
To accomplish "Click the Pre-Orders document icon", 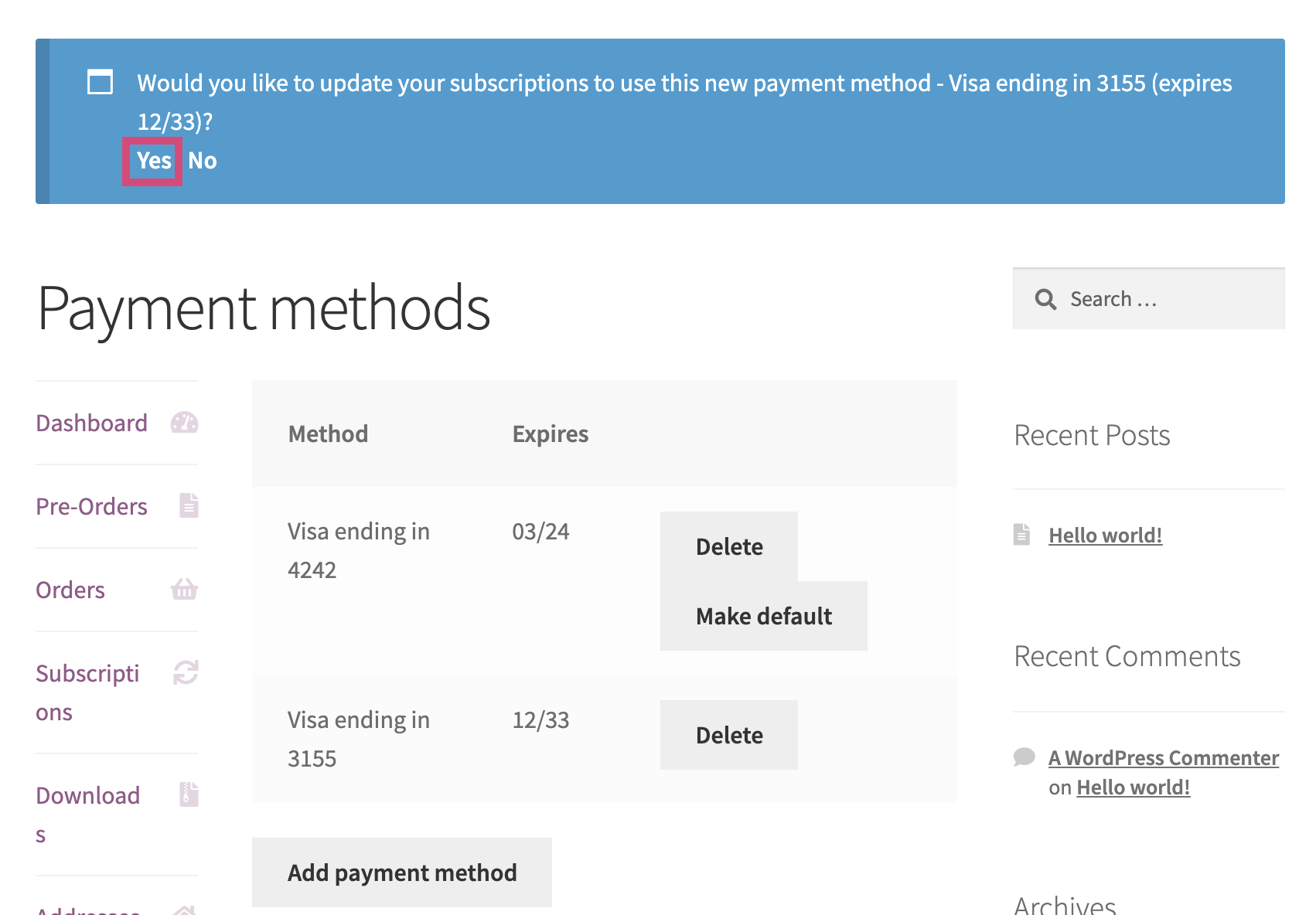I will [188, 505].
